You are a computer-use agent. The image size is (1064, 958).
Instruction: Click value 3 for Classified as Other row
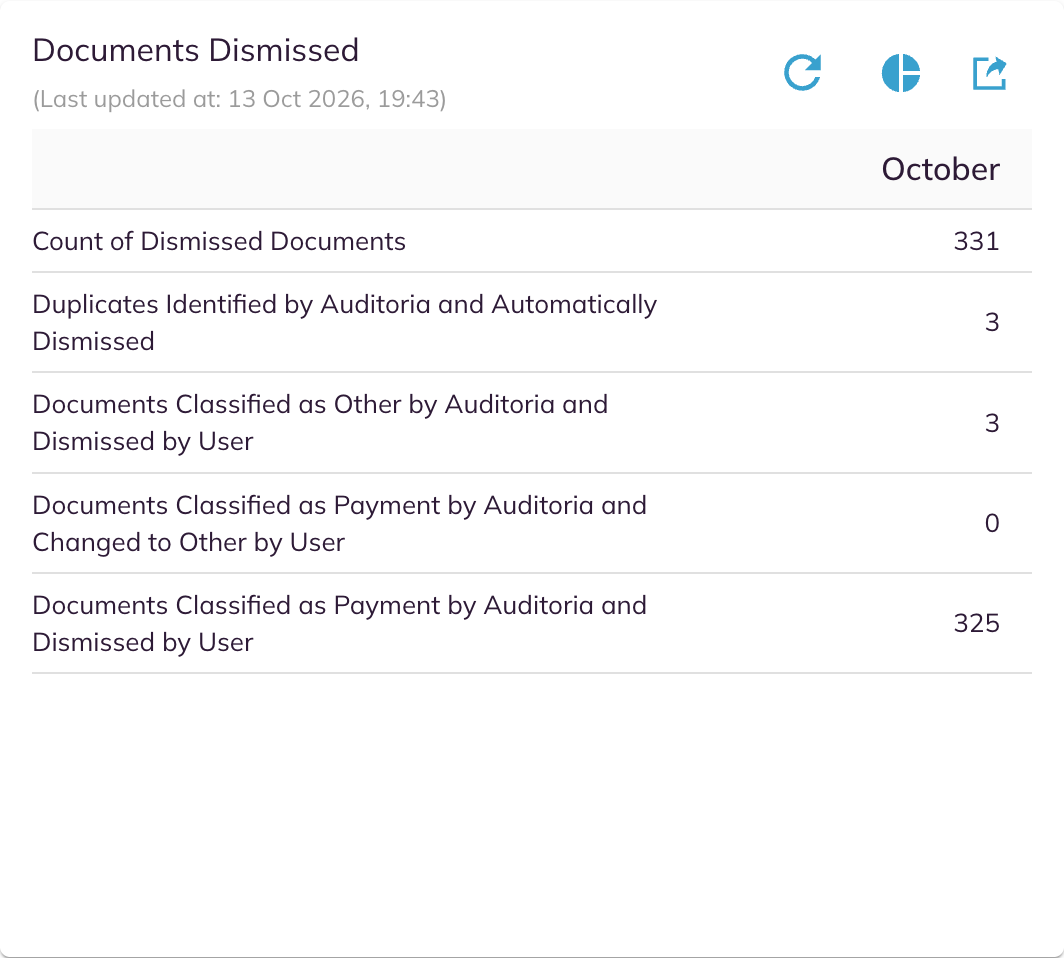pos(992,423)
